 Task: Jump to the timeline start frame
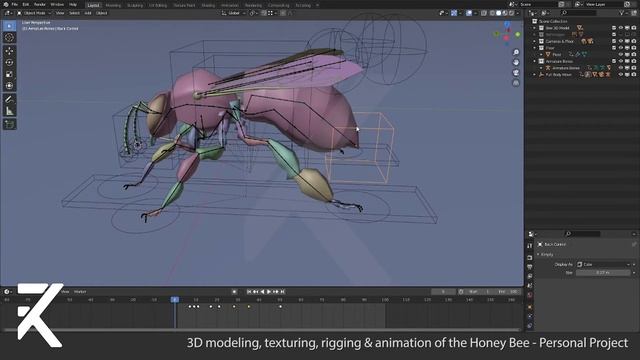[249, 291]
